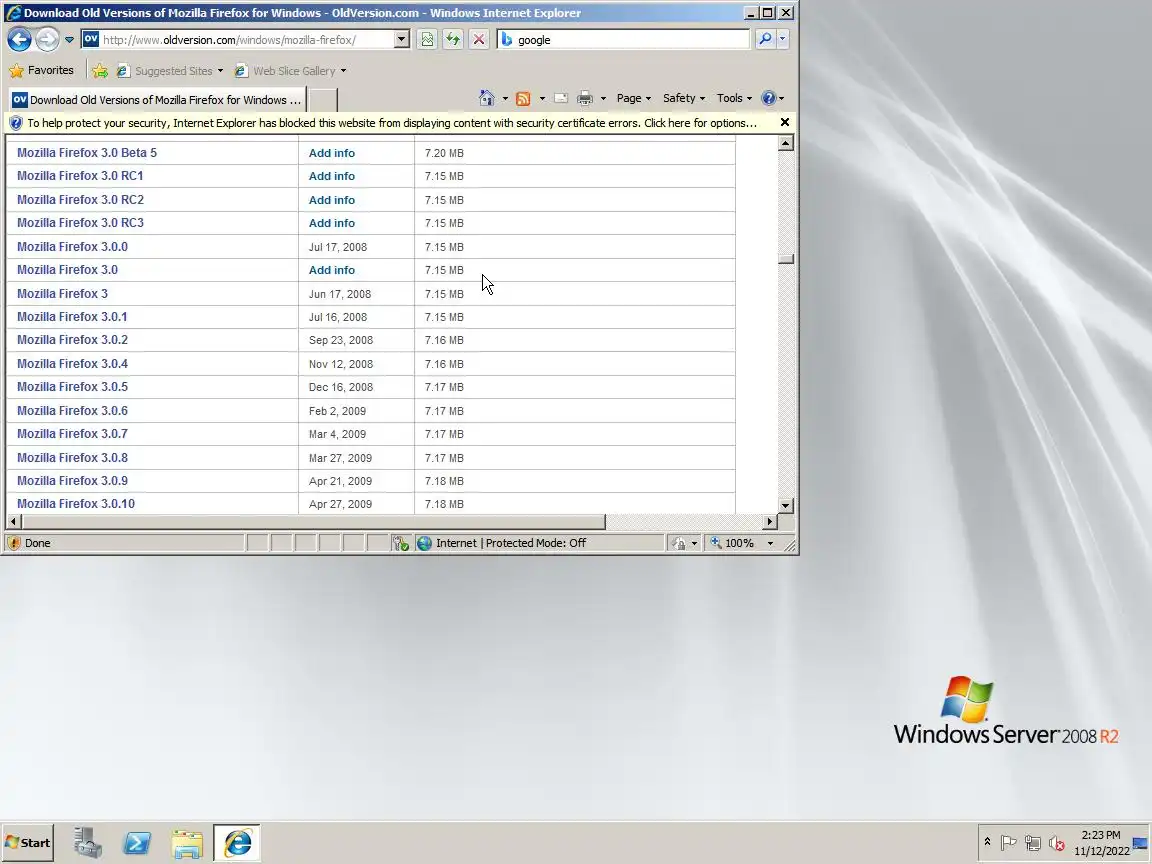Click the Action Center flag tray icon
The height and width of the screenshot is (864, 1152).
point(1008,843)
